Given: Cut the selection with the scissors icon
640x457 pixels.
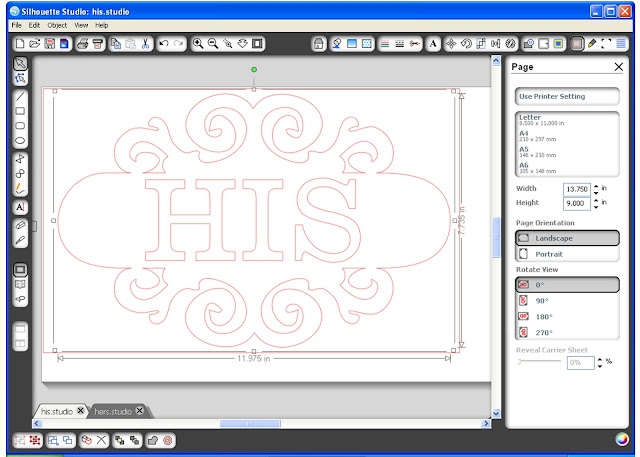Looking at the screenshot, I should (145, 44).
